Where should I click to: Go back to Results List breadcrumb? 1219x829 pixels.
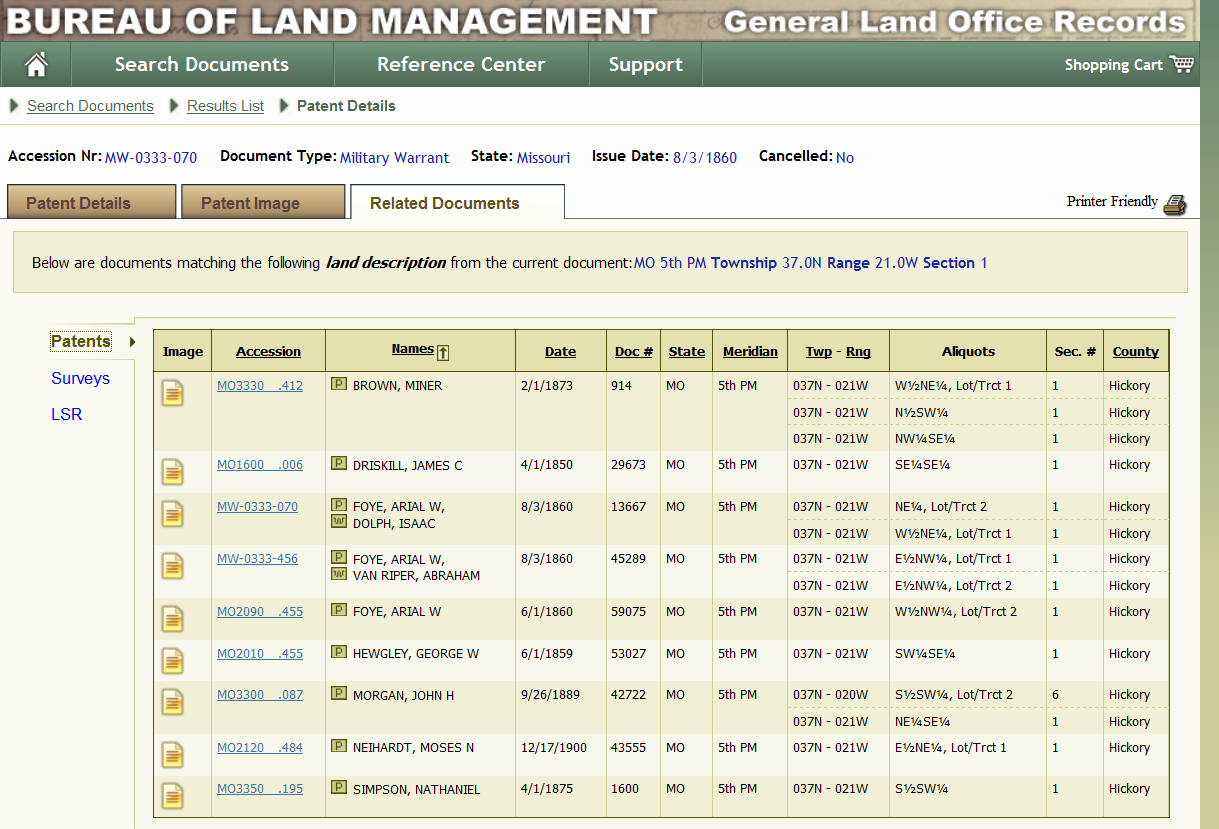[225, 106]
